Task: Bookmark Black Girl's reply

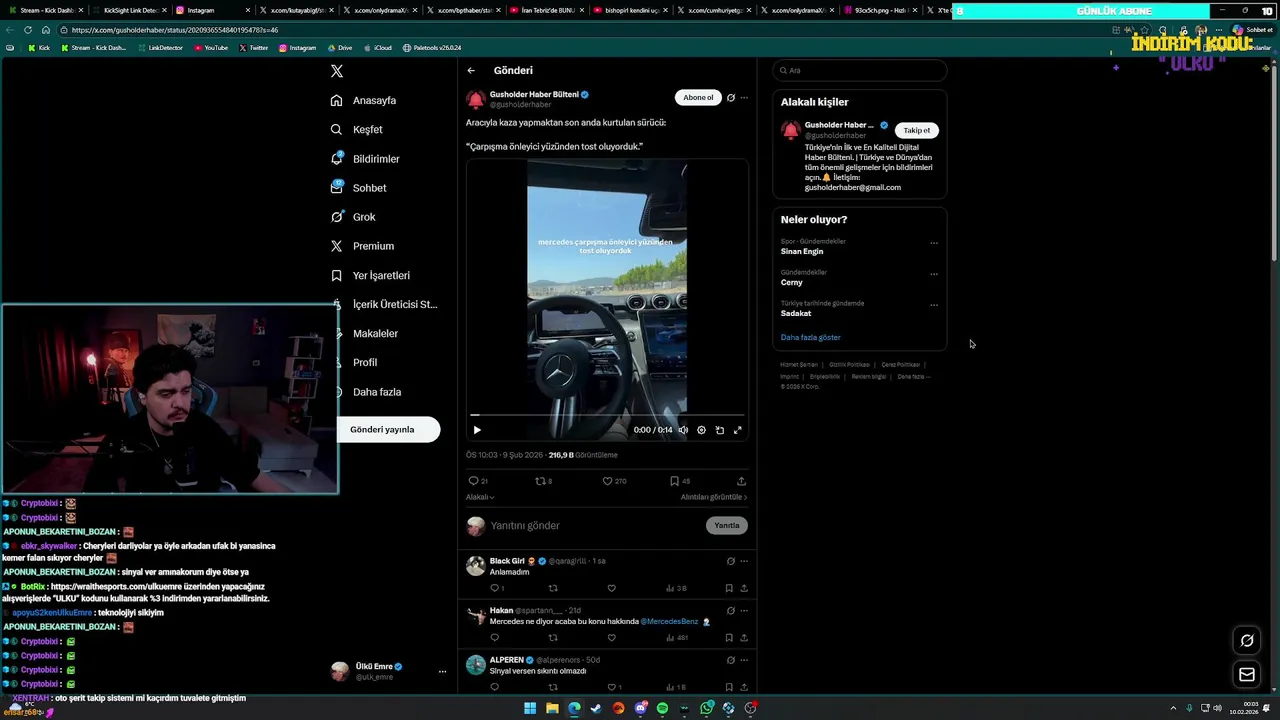Action: coord(729,588)
